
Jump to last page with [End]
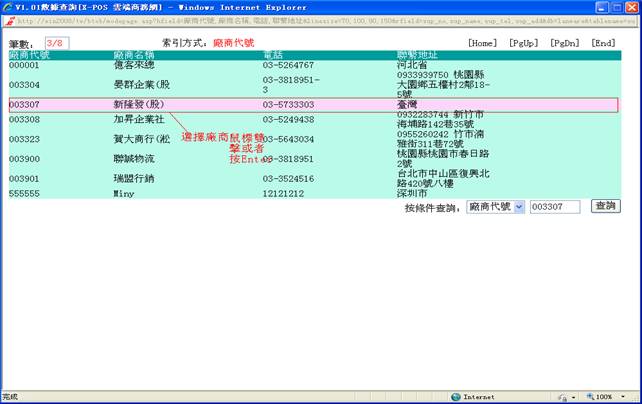(603, 43)
